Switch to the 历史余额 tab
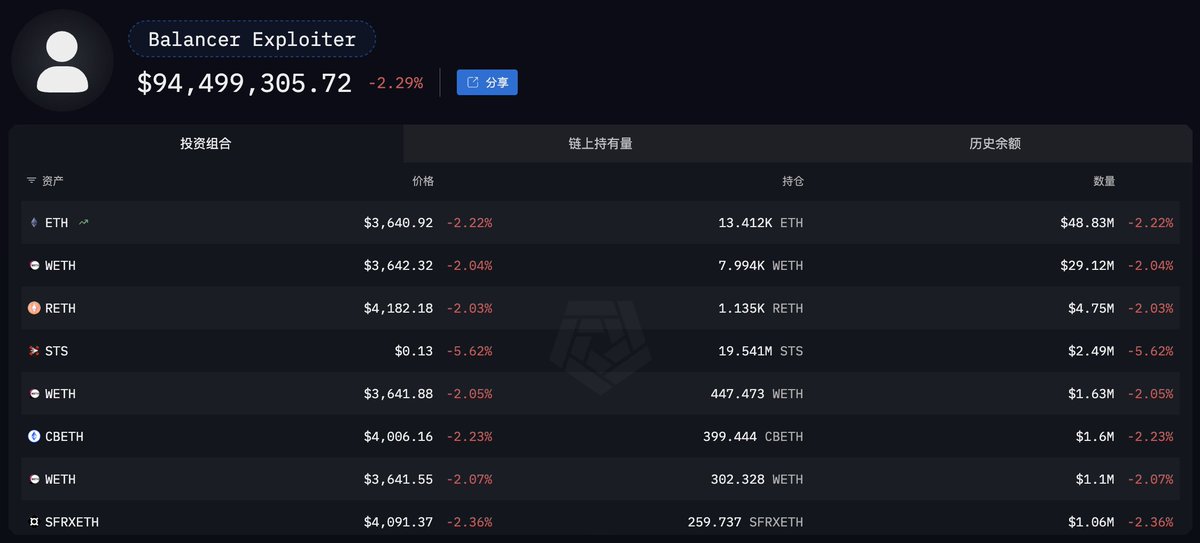Image resolution: width=1200 pixels, height=543 pixels. (995, 144)
